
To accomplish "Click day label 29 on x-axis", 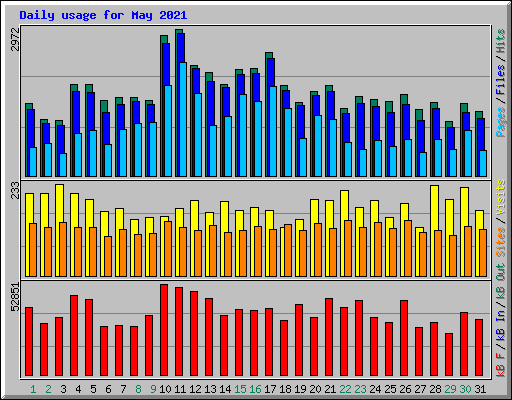I will pyautogui.click(x=450, y=389).
